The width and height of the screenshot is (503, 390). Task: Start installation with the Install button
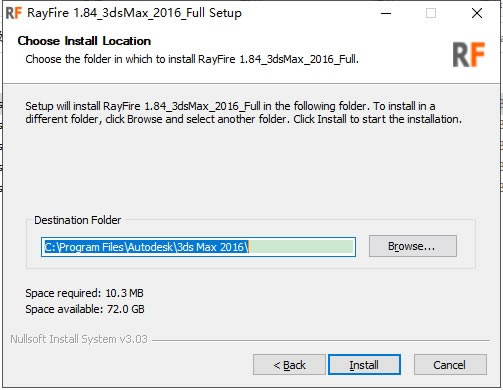(x=364, y=365)
